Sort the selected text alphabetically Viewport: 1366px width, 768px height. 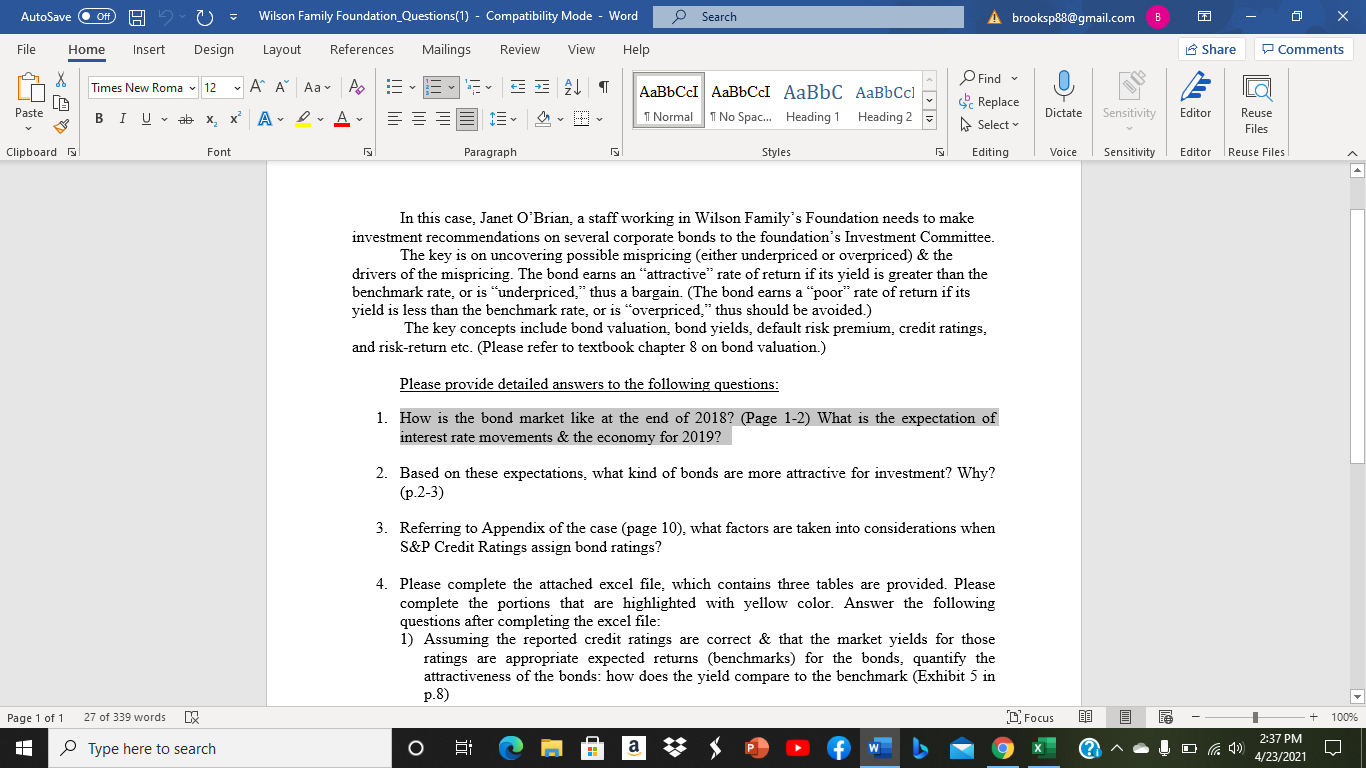tap(574, 88)
